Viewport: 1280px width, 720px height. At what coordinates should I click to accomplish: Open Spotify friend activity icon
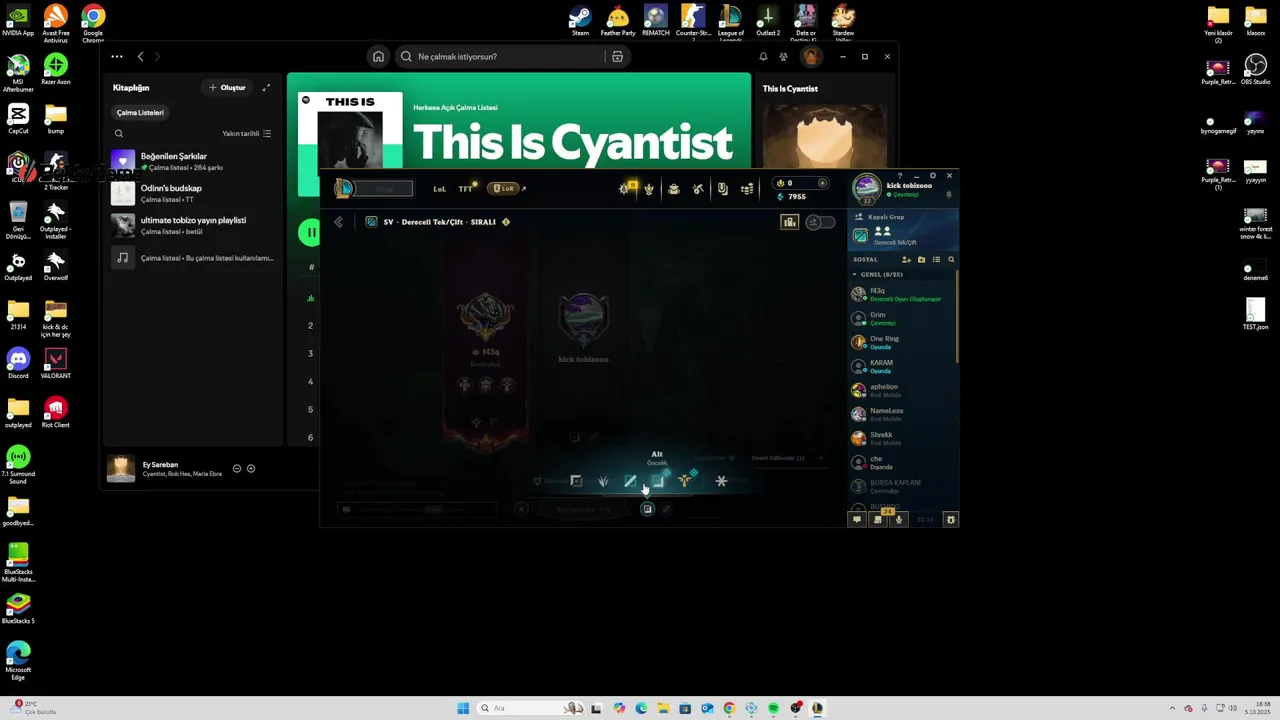[x=784, y=56]
